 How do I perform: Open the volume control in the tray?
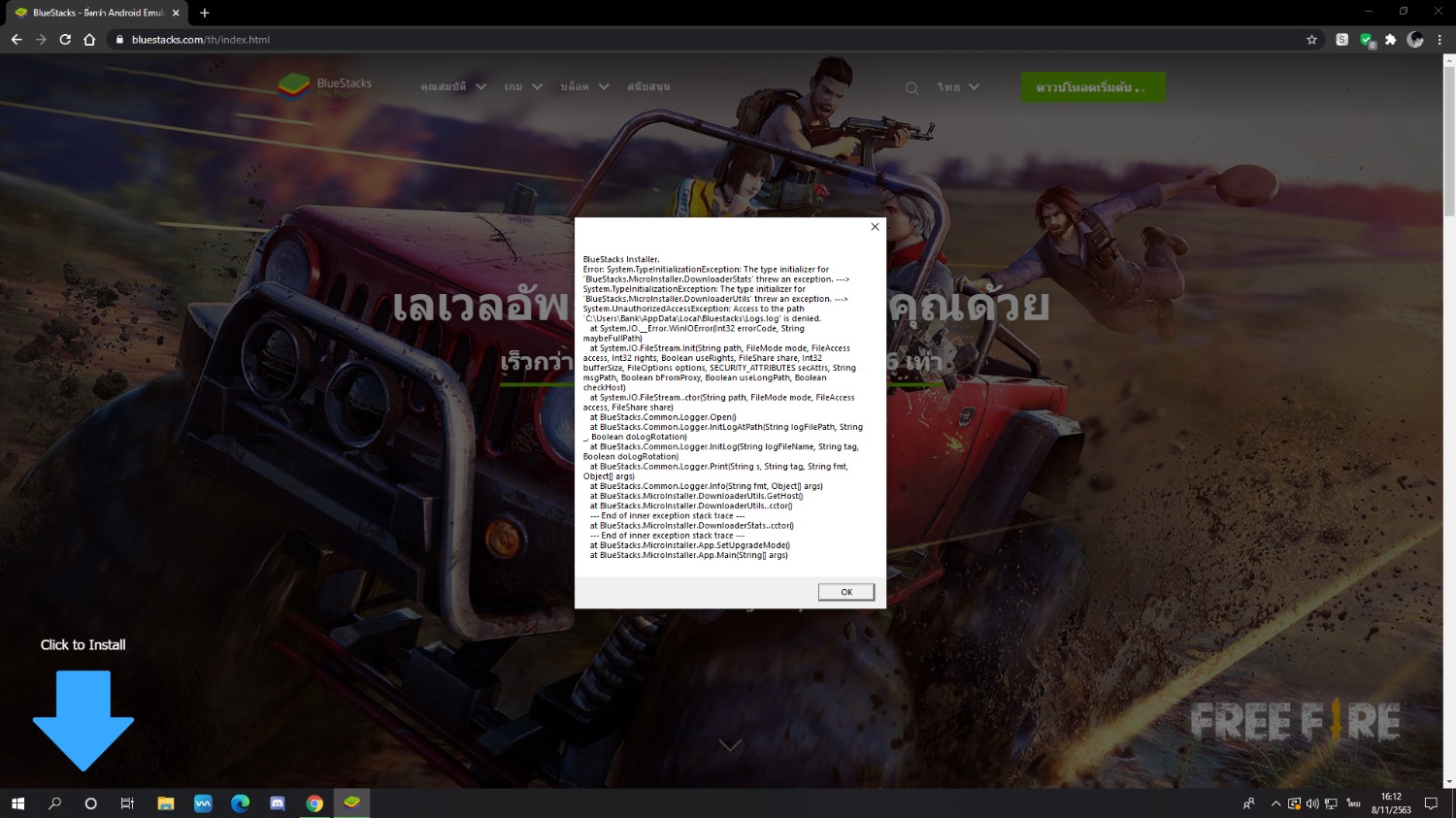coord(1312,803)
